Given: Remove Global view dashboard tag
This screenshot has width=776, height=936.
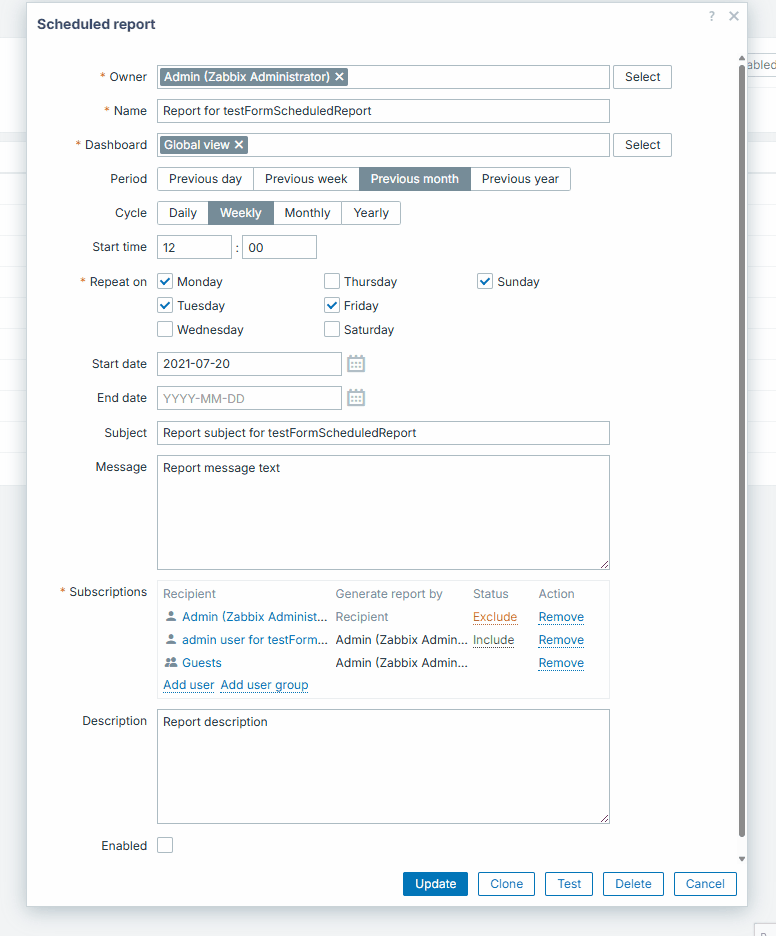Looking at the screenshot, I should pyautogui.click(x=239, y=145).
